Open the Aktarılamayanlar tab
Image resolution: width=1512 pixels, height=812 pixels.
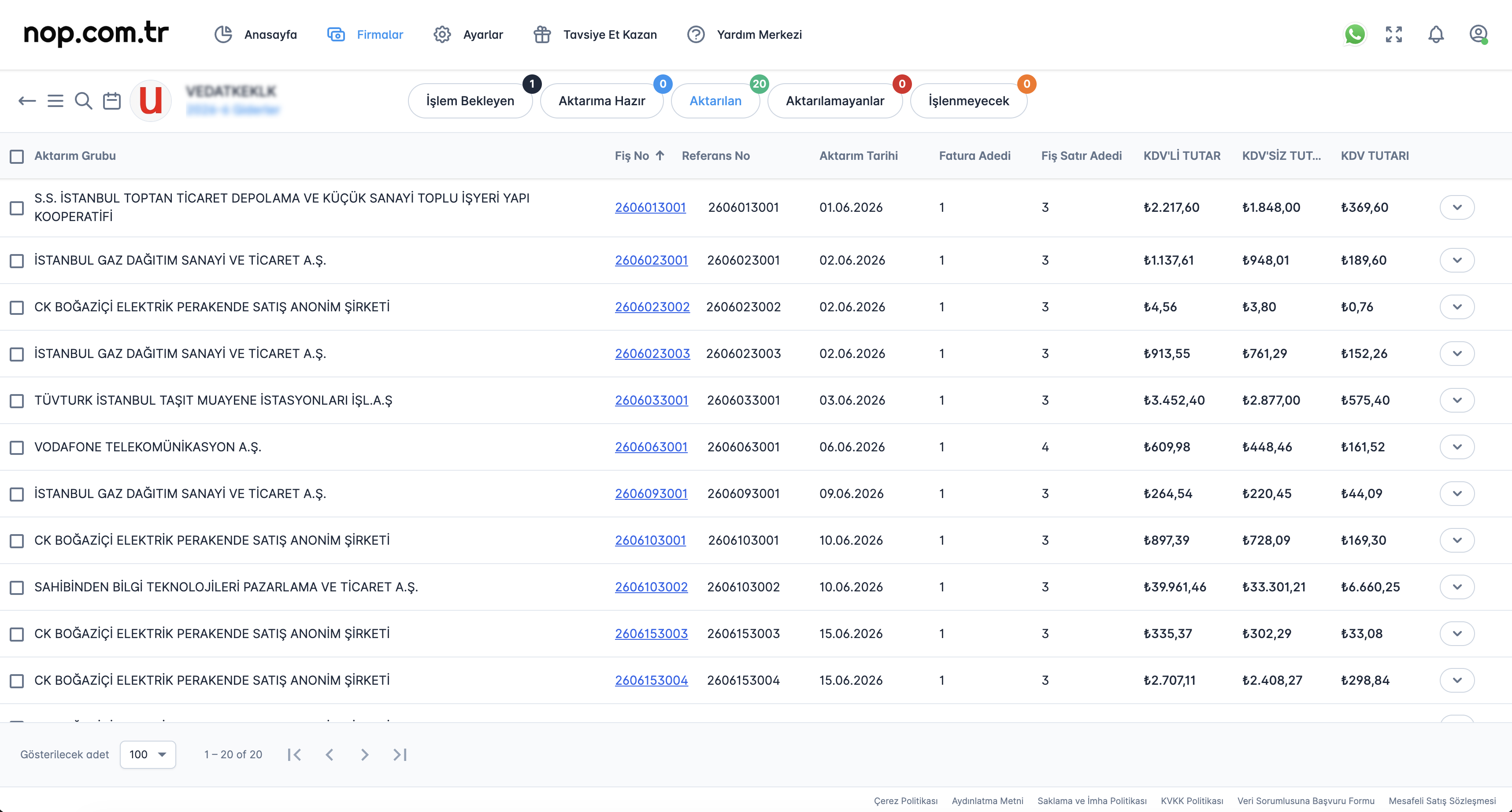click(835, 101)
